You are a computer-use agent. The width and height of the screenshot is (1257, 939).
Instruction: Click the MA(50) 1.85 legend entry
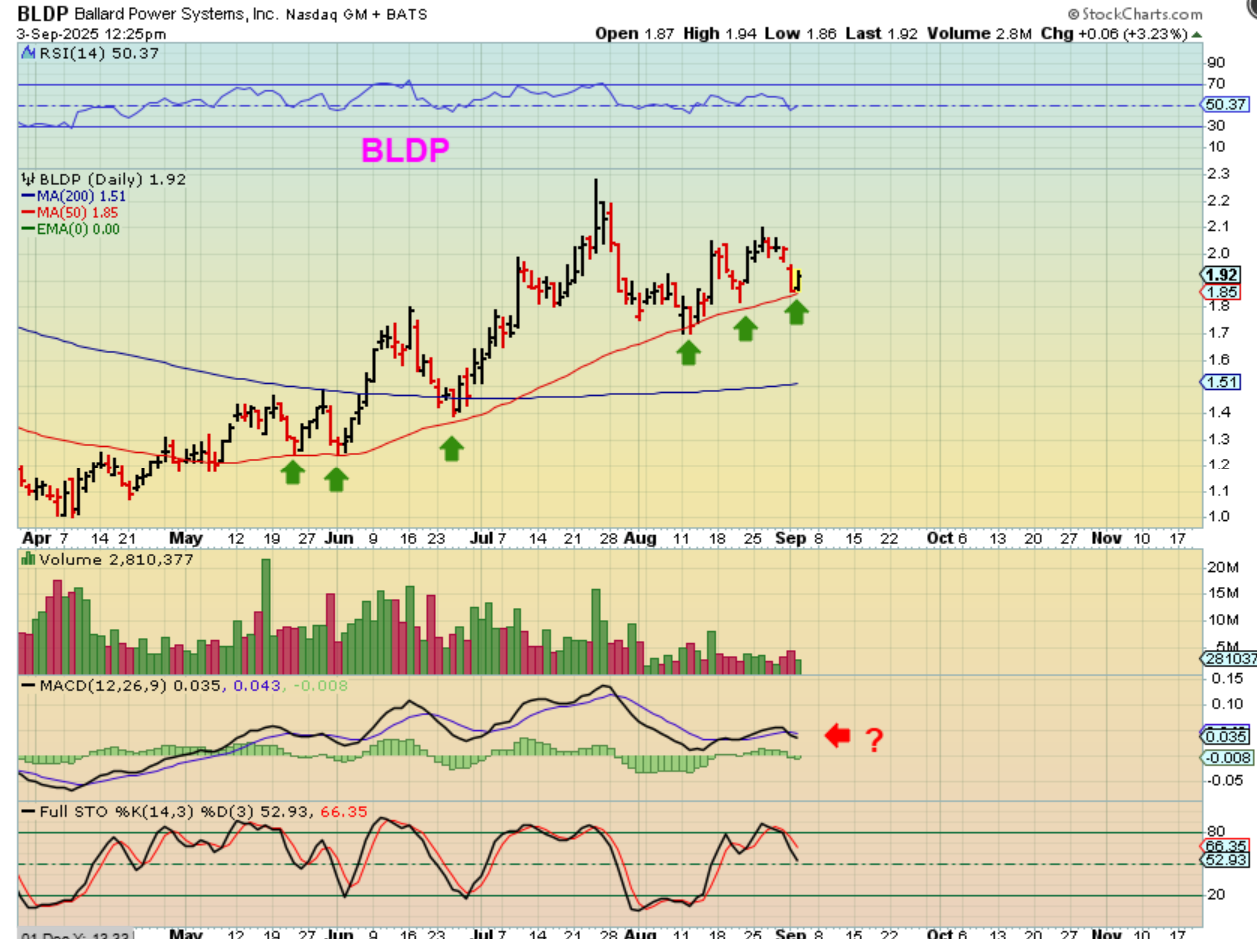click(x=70, y=212)
